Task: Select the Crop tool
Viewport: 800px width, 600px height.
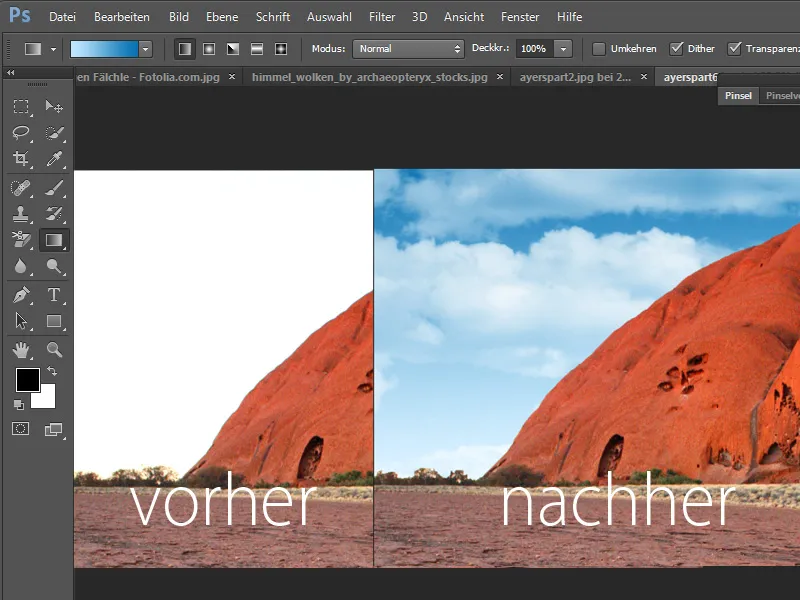Action: [x=21, y=159]
